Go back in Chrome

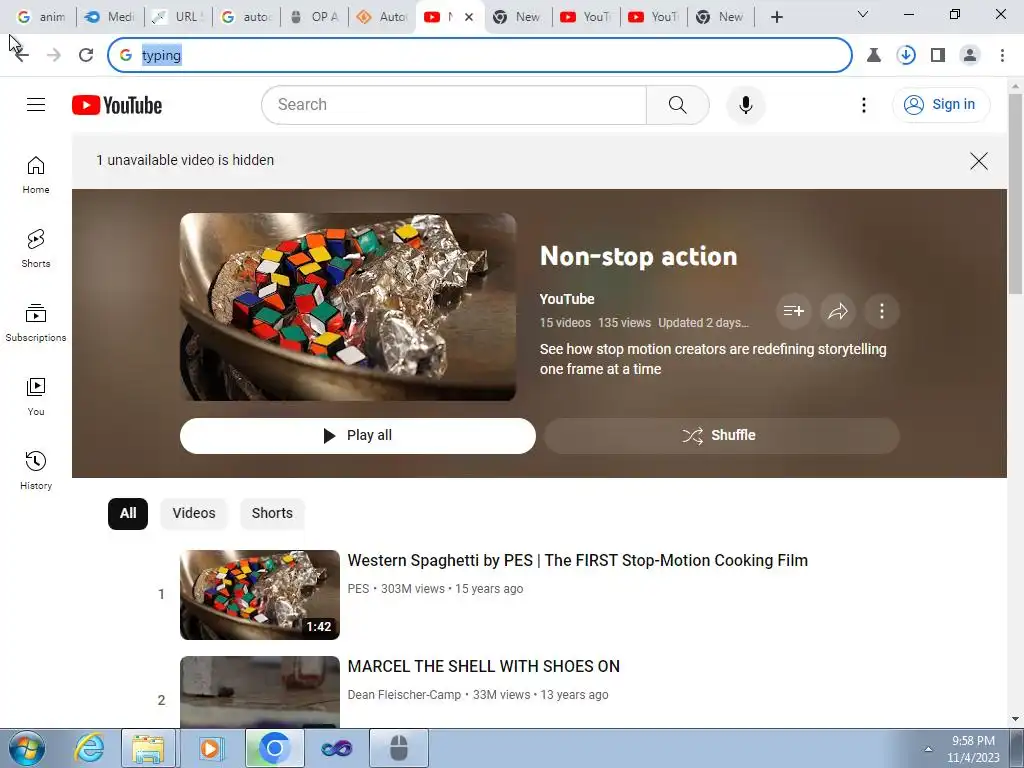click(22, 55)
